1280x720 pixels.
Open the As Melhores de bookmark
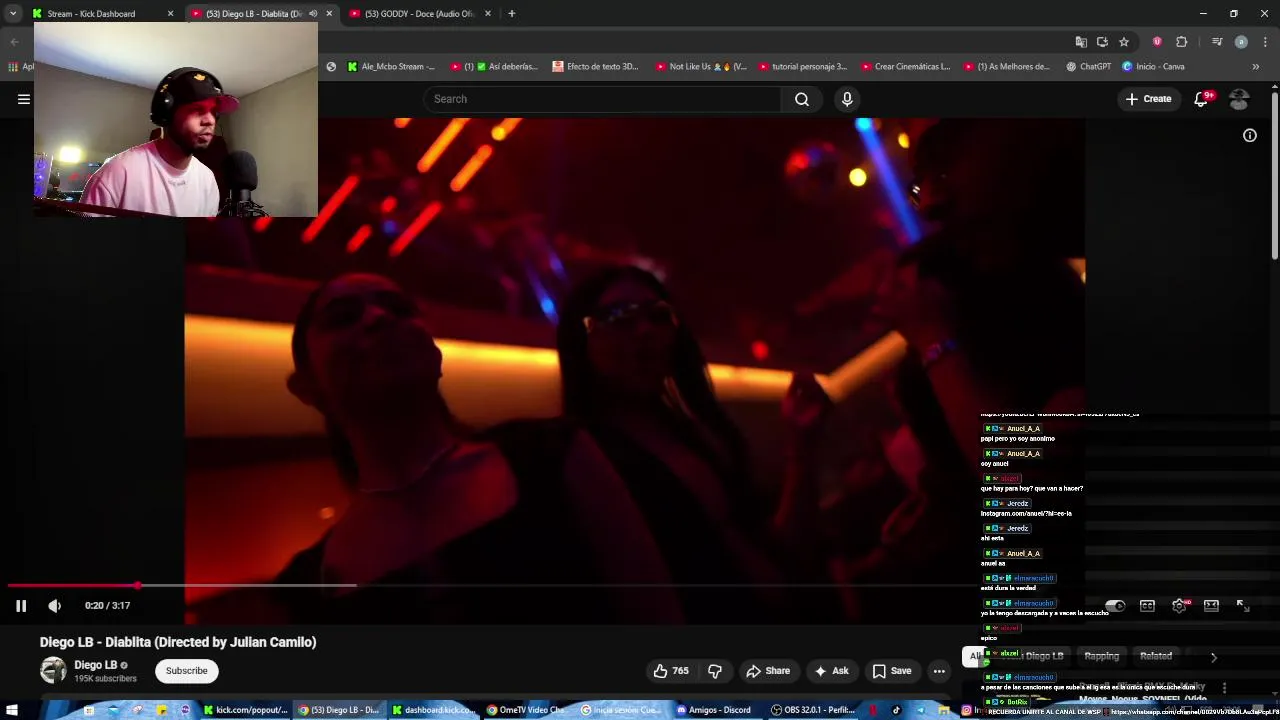(x=1008, y=67)
